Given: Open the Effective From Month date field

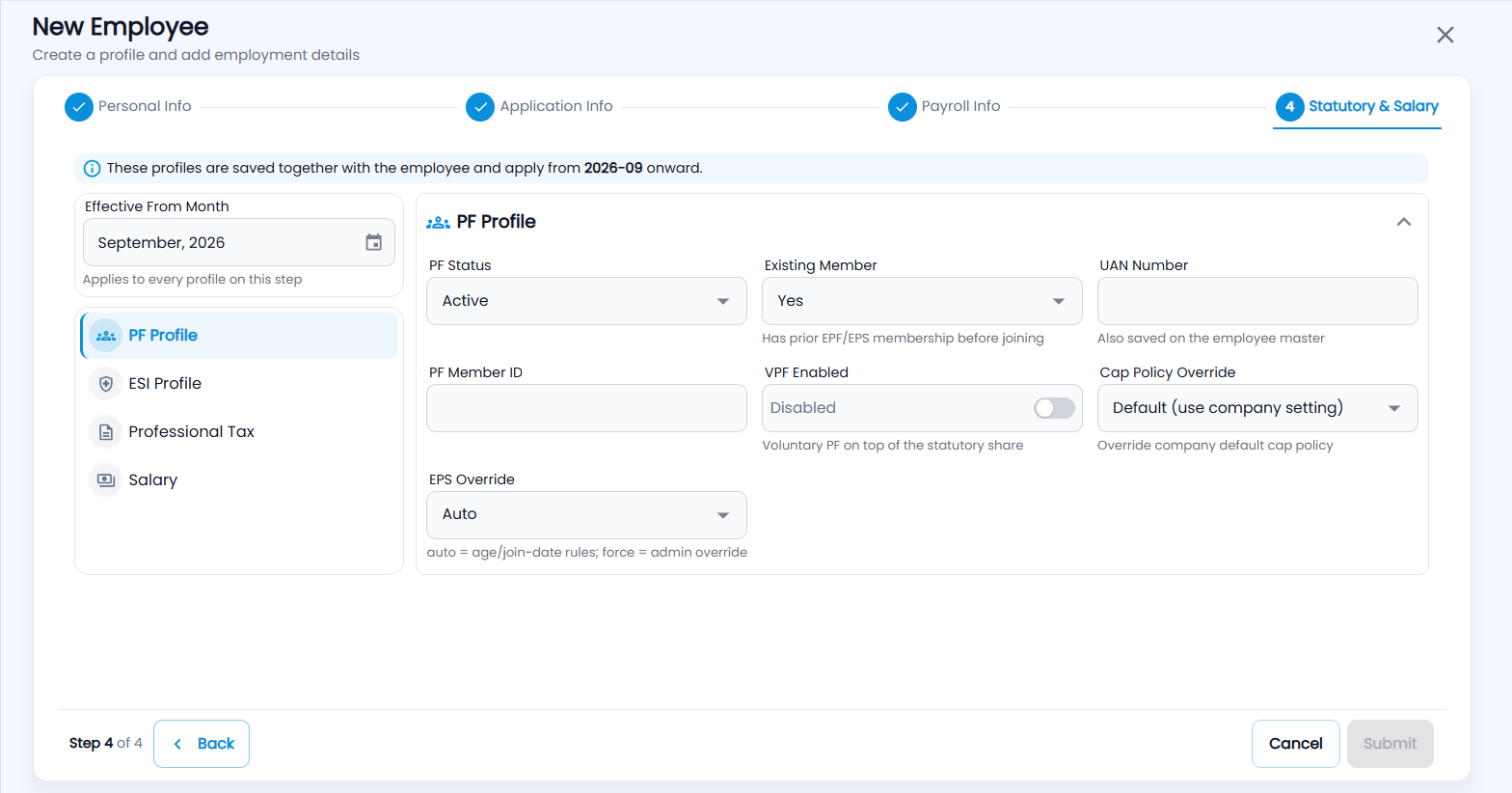Looking at the screenshot, I should click(x=239, y=242).
